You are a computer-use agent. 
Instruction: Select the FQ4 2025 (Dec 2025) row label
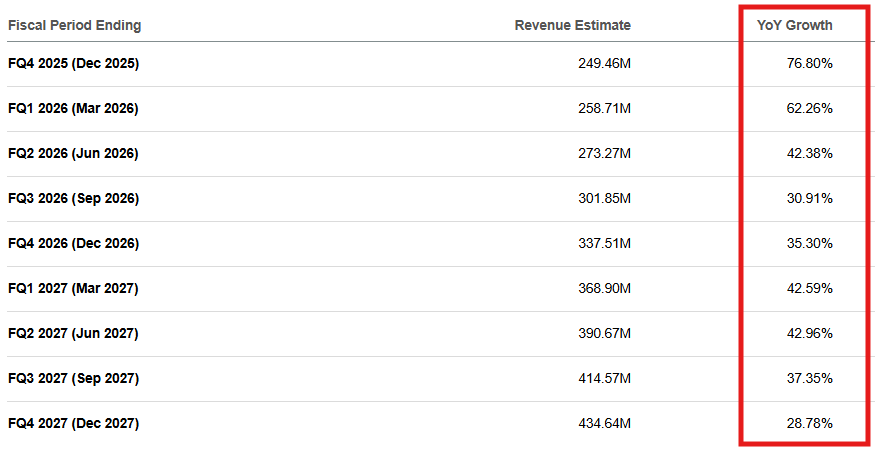(x=73, y=64)
